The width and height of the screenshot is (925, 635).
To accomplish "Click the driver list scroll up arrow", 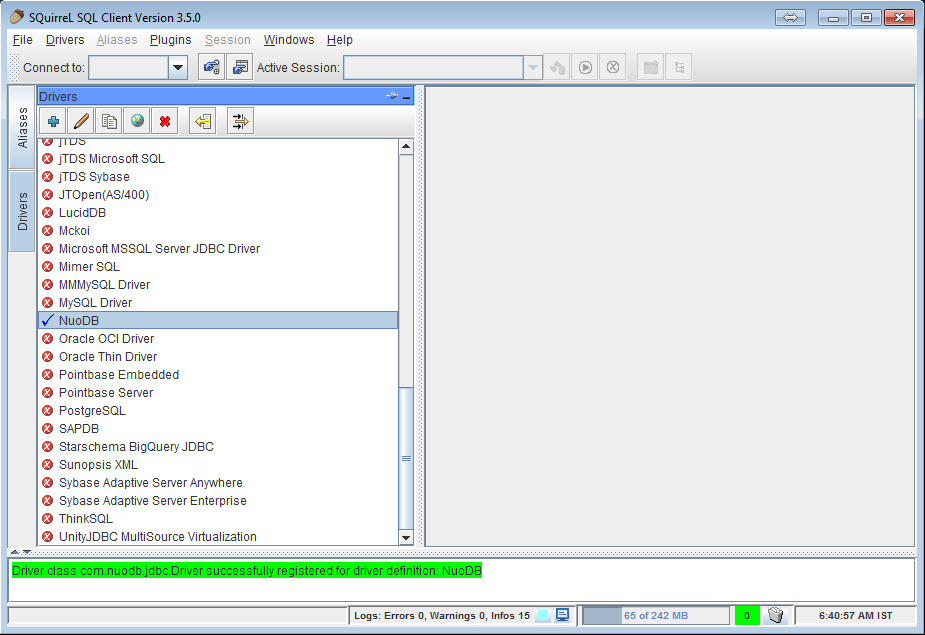I will [x=406, y=146].
